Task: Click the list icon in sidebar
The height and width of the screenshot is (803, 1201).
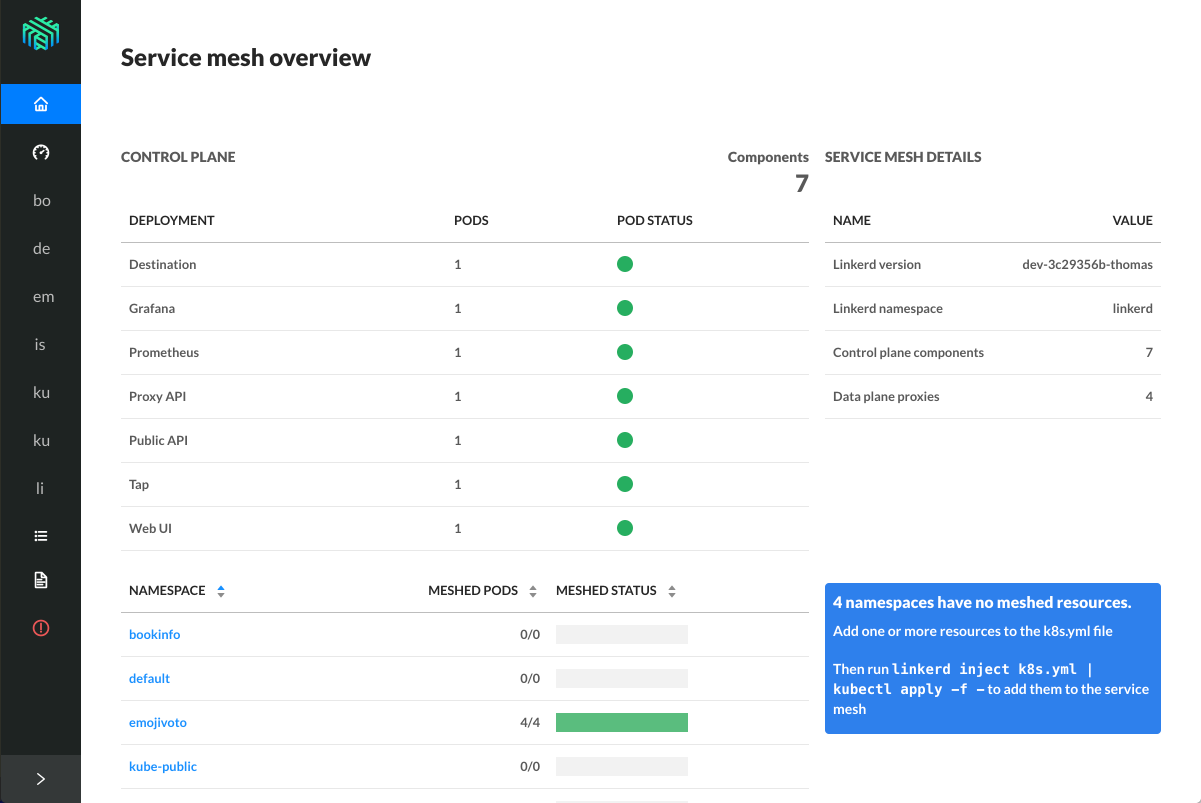Action: point(41,536)
